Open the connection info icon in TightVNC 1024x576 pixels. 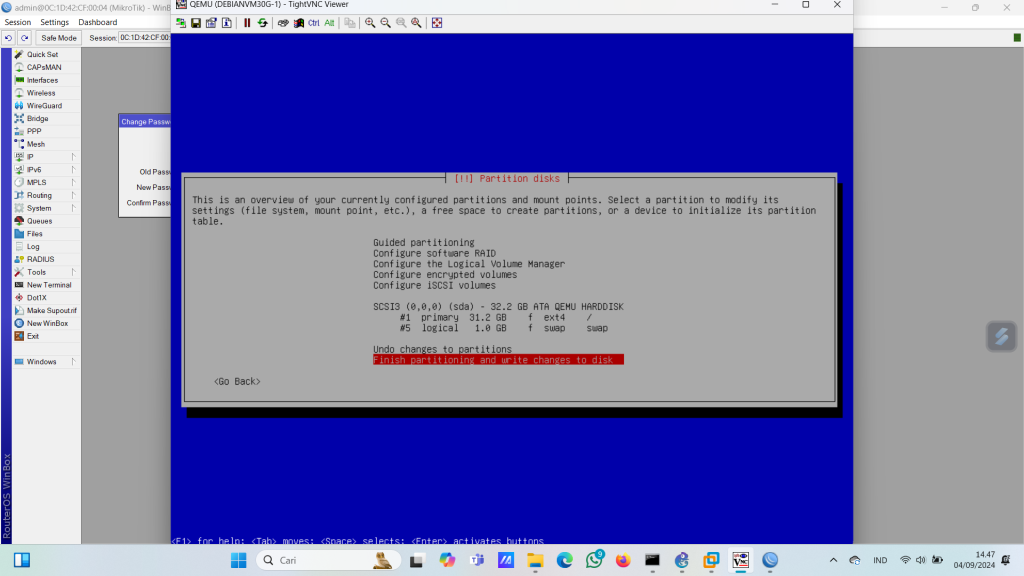pyautogui.click(x=226, y=23)
